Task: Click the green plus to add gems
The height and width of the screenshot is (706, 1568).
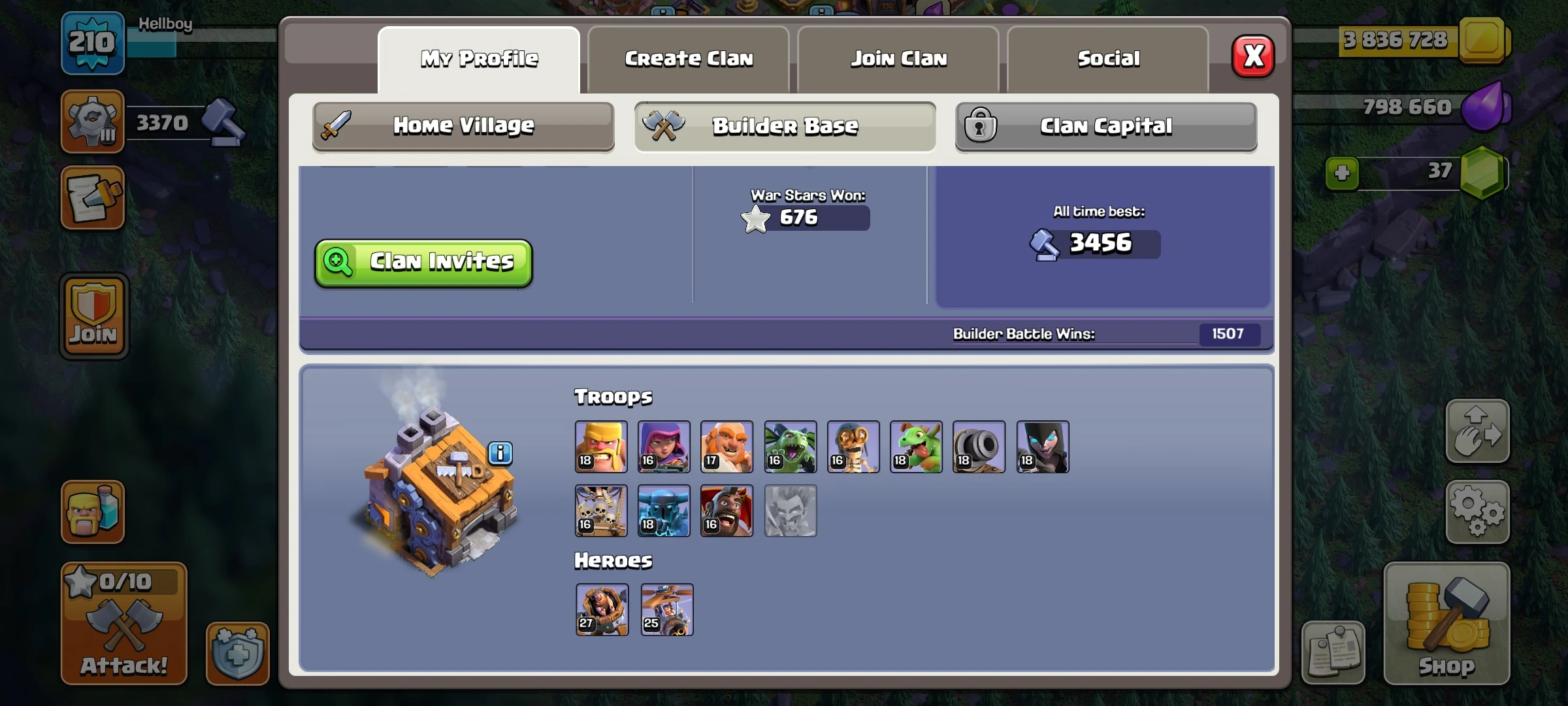Action: coord(1342,173)
